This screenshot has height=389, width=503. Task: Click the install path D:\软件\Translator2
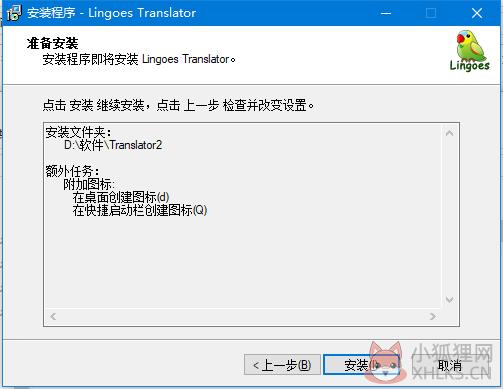click(113, 145)
